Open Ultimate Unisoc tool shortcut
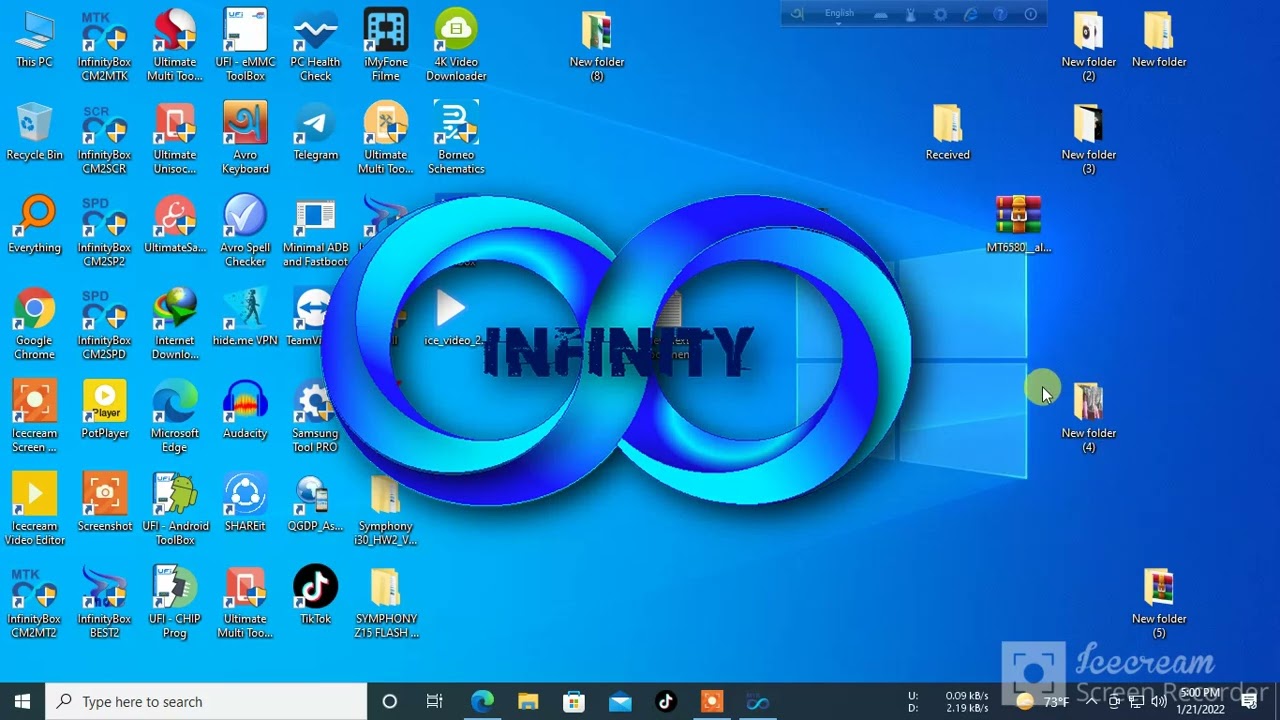Screen dimensions: 1280x720 tap(175, 139)
